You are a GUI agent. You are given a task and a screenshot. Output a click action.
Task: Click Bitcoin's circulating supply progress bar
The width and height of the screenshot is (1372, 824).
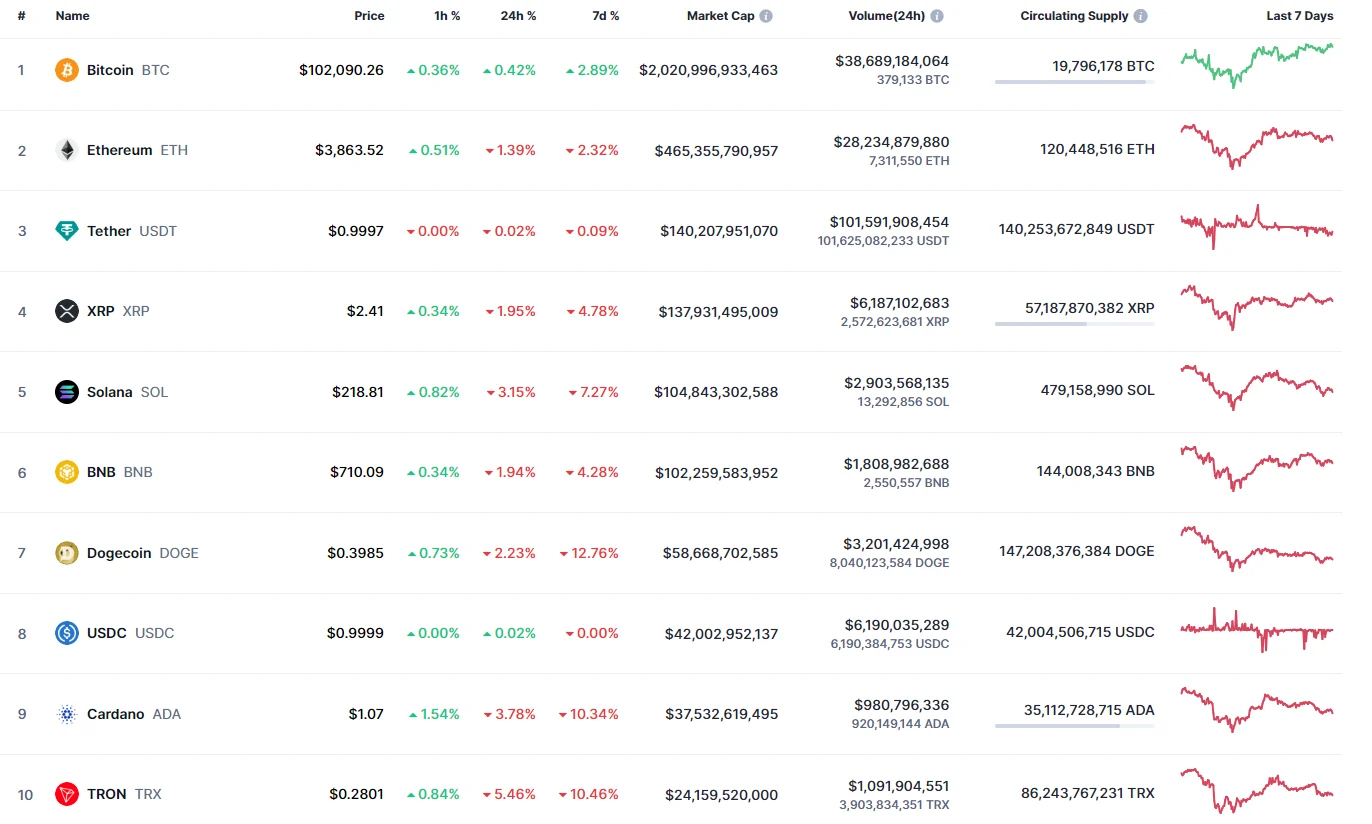click(1074, 82)
